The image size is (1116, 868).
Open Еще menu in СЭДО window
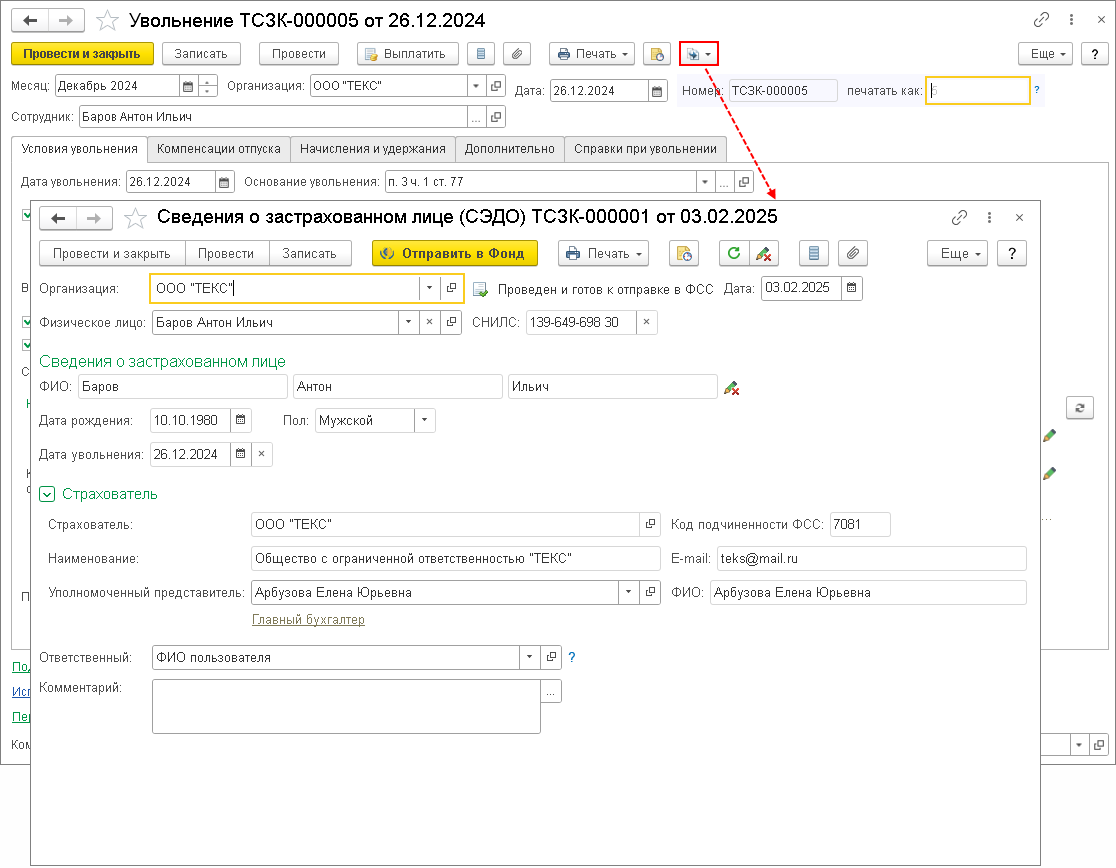point(957,253)
